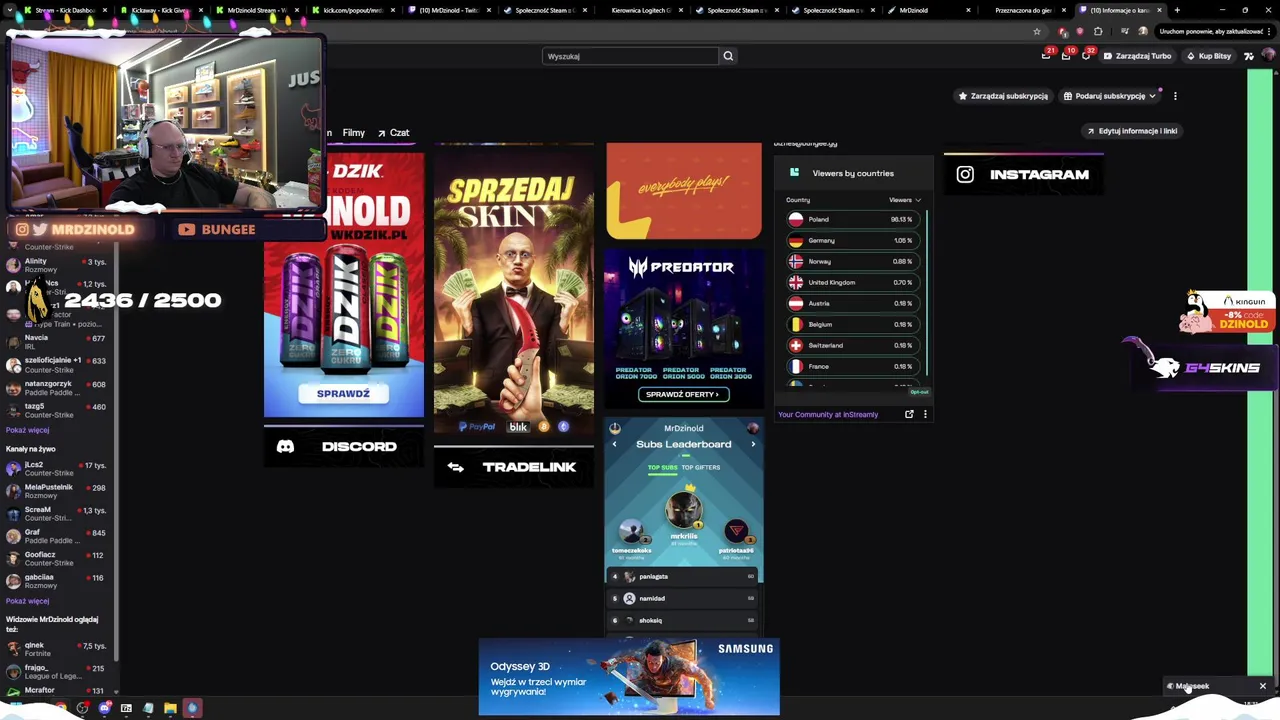Click the search magnifier icon
This screenshot has height=720, width=1280.
(x=728, y=56)
